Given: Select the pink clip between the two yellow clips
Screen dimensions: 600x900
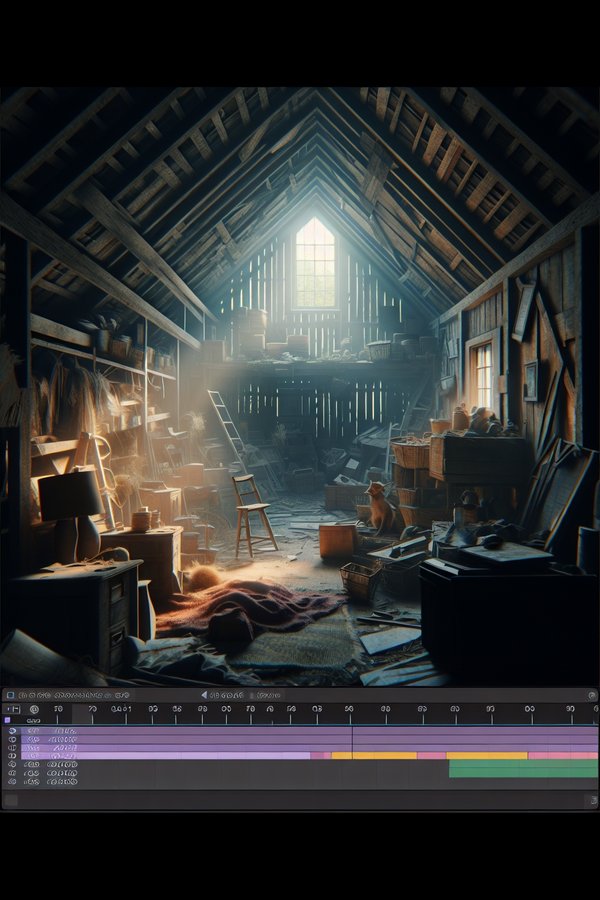Looking at the screenshot, I should coord(431,756).
